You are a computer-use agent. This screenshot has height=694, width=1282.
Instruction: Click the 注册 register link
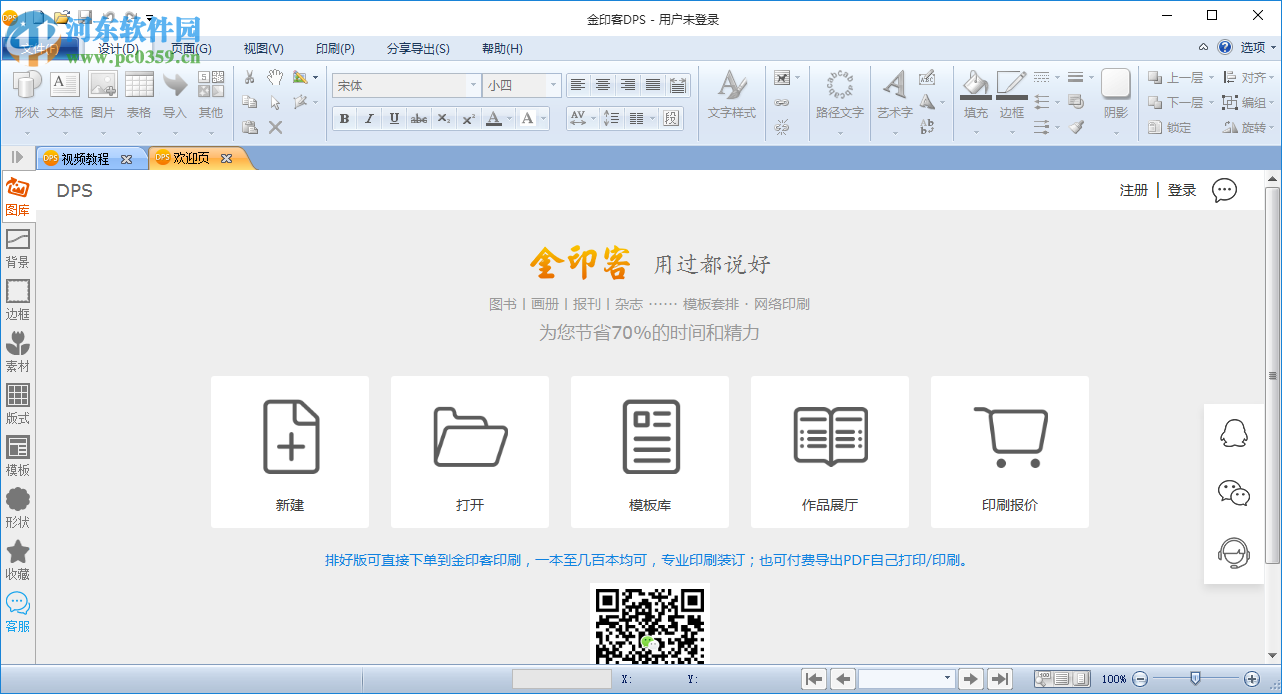pos(1133,190)
